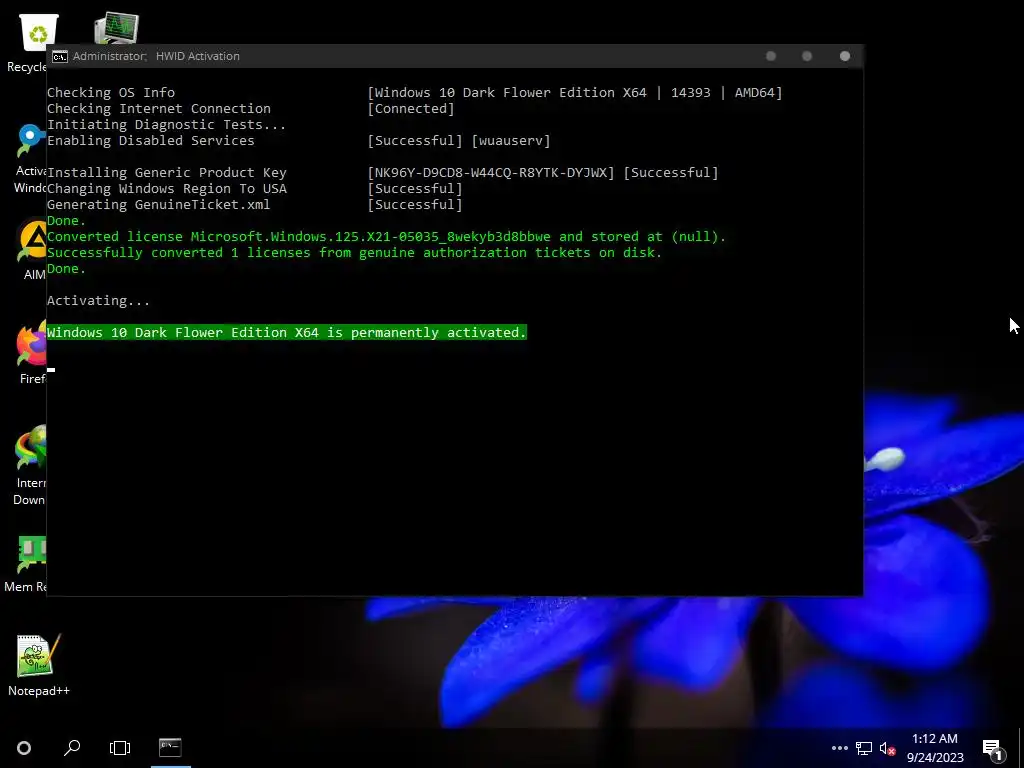
Task: Open the Start menu button
Action: [24, 748]
